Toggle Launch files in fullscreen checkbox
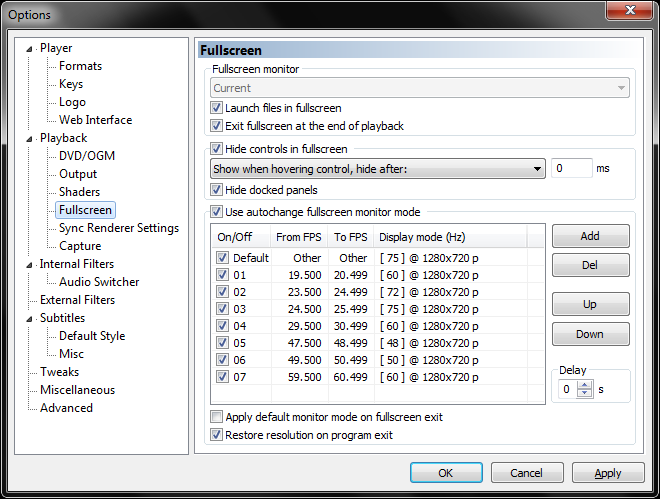This screenshot has height=499, width=660. coord(216,108)
